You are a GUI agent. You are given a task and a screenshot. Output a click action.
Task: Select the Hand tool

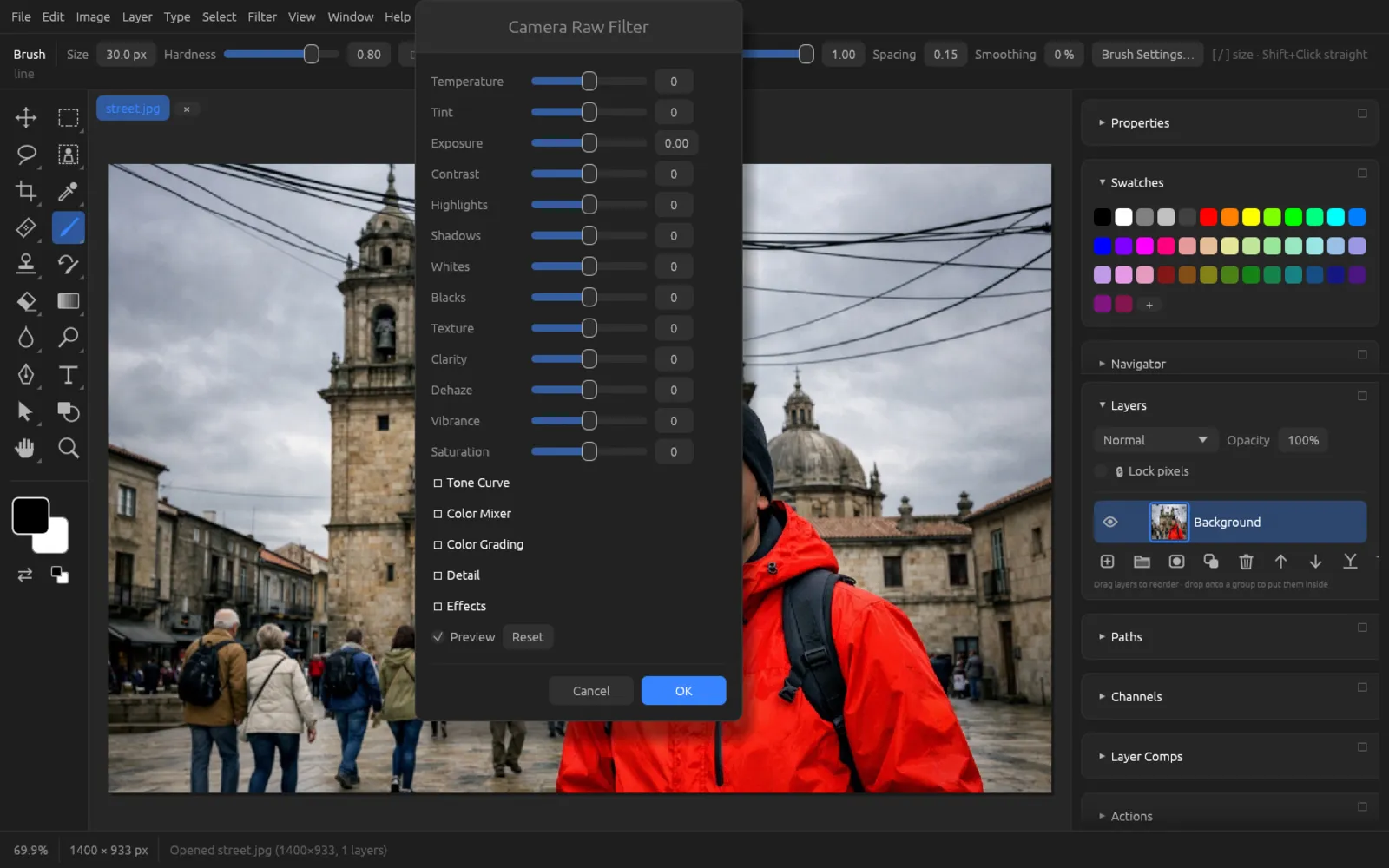[26, 448]
